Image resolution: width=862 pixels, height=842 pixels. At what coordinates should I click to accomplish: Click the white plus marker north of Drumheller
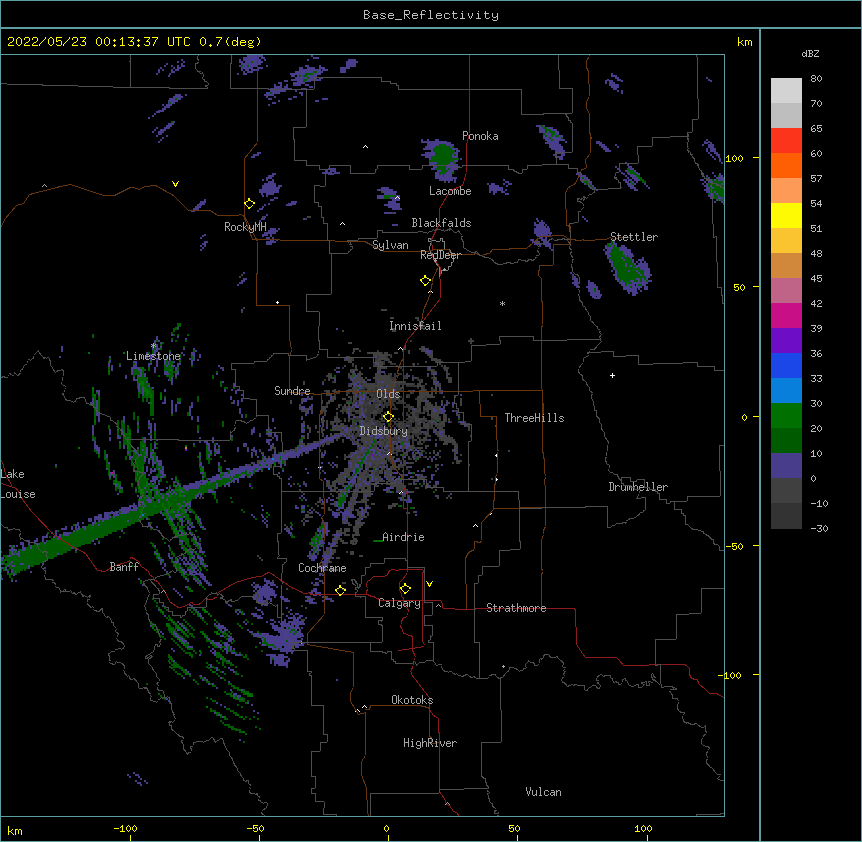pyautogui.click(x=612, y=375)
